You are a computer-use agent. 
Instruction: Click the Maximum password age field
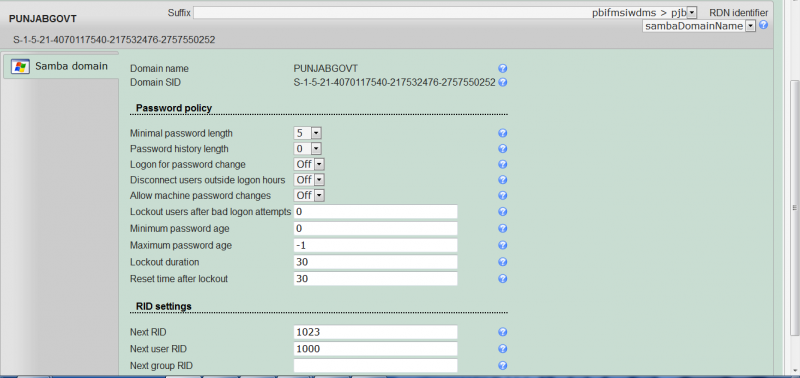point(376,245)
